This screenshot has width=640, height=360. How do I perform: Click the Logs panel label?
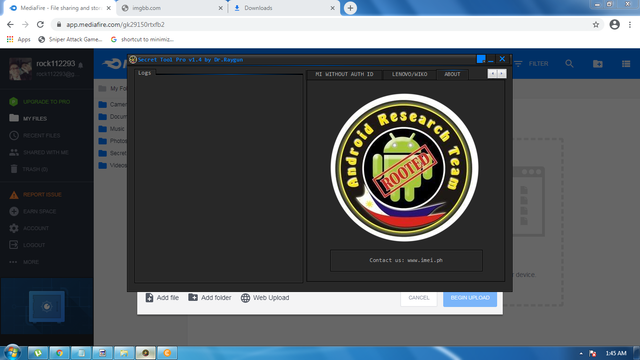(144, 73)
